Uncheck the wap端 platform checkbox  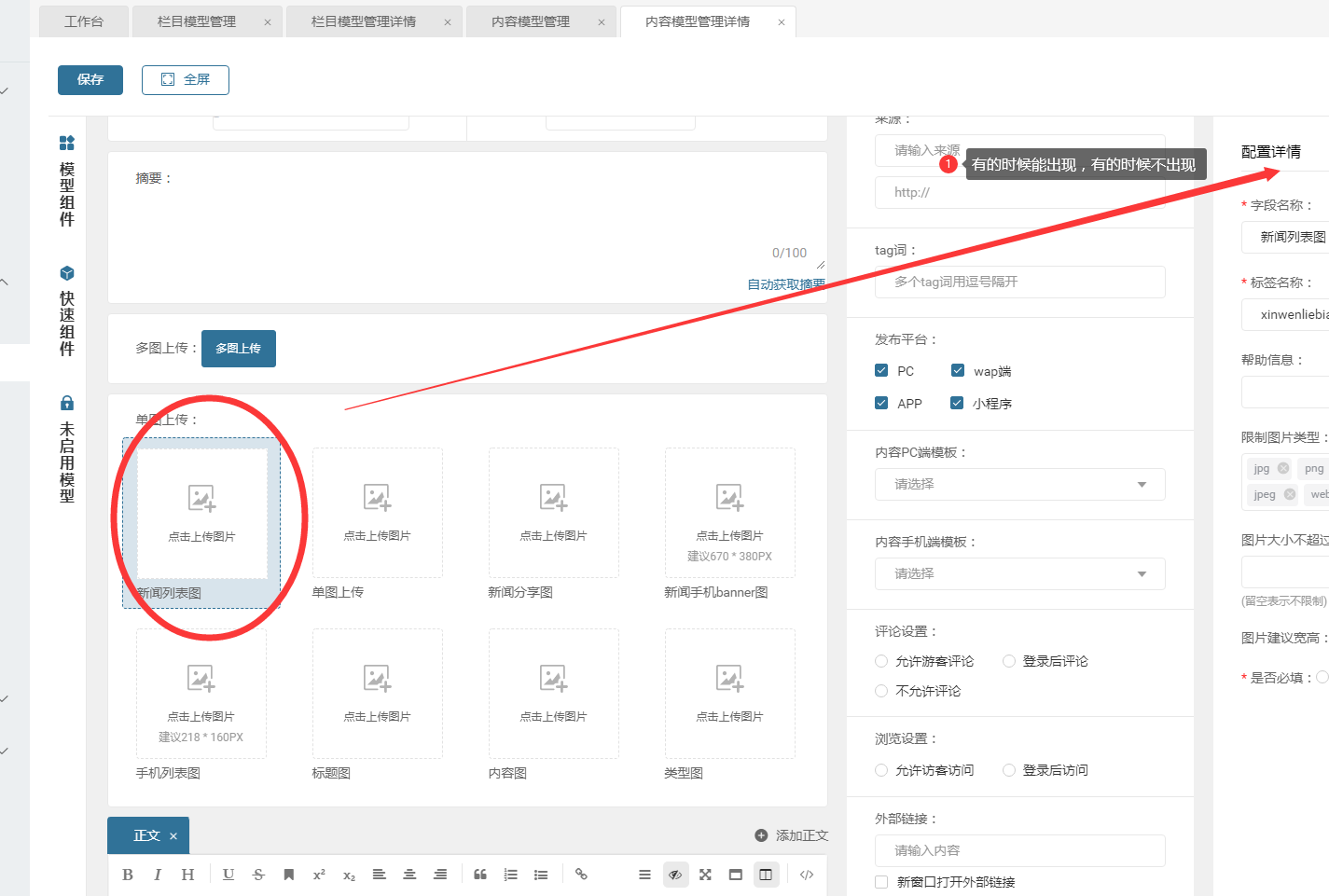click(957, 370)
